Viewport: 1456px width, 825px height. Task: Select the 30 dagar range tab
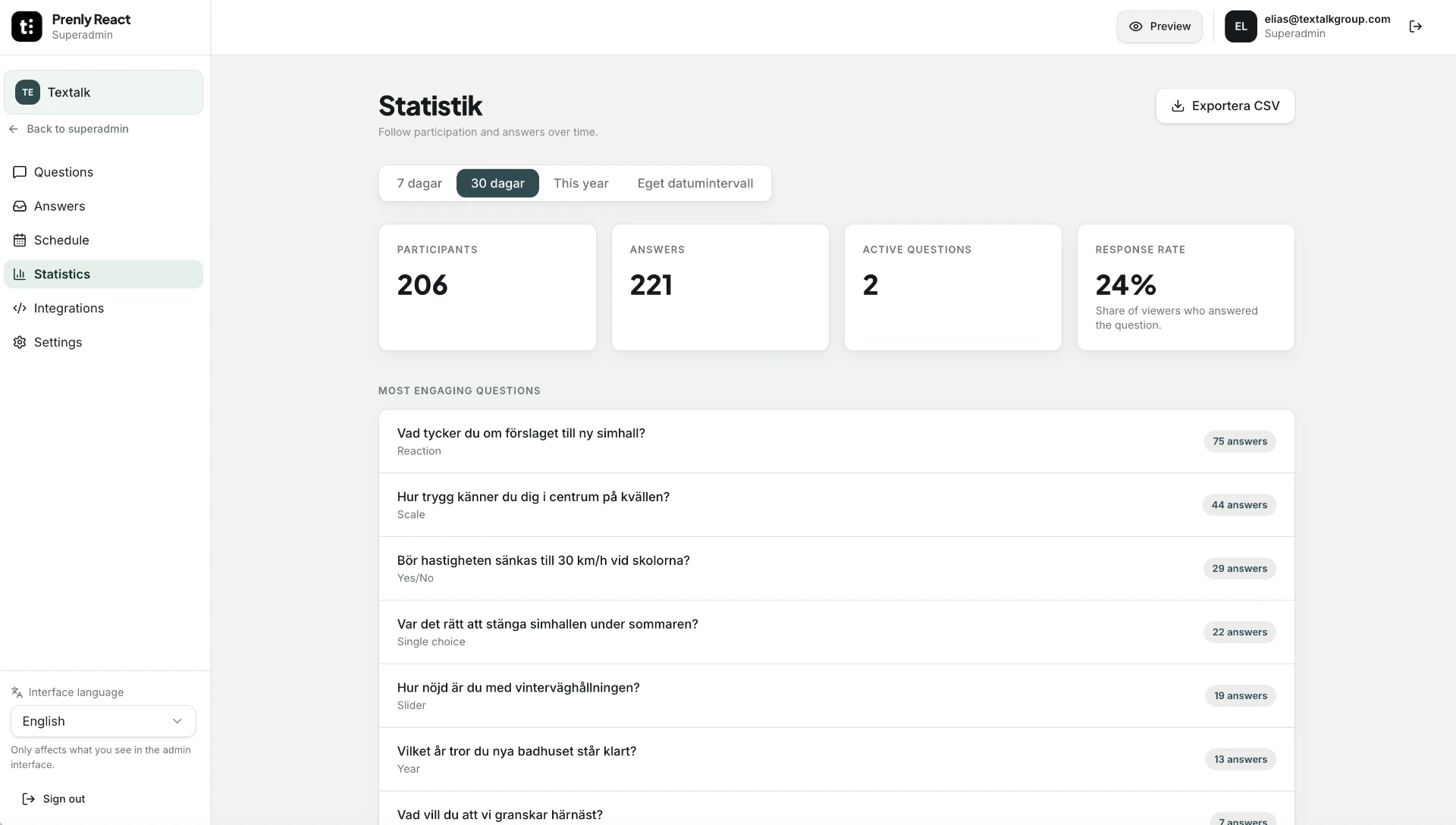pyautogui.click(x=497, y=184)
